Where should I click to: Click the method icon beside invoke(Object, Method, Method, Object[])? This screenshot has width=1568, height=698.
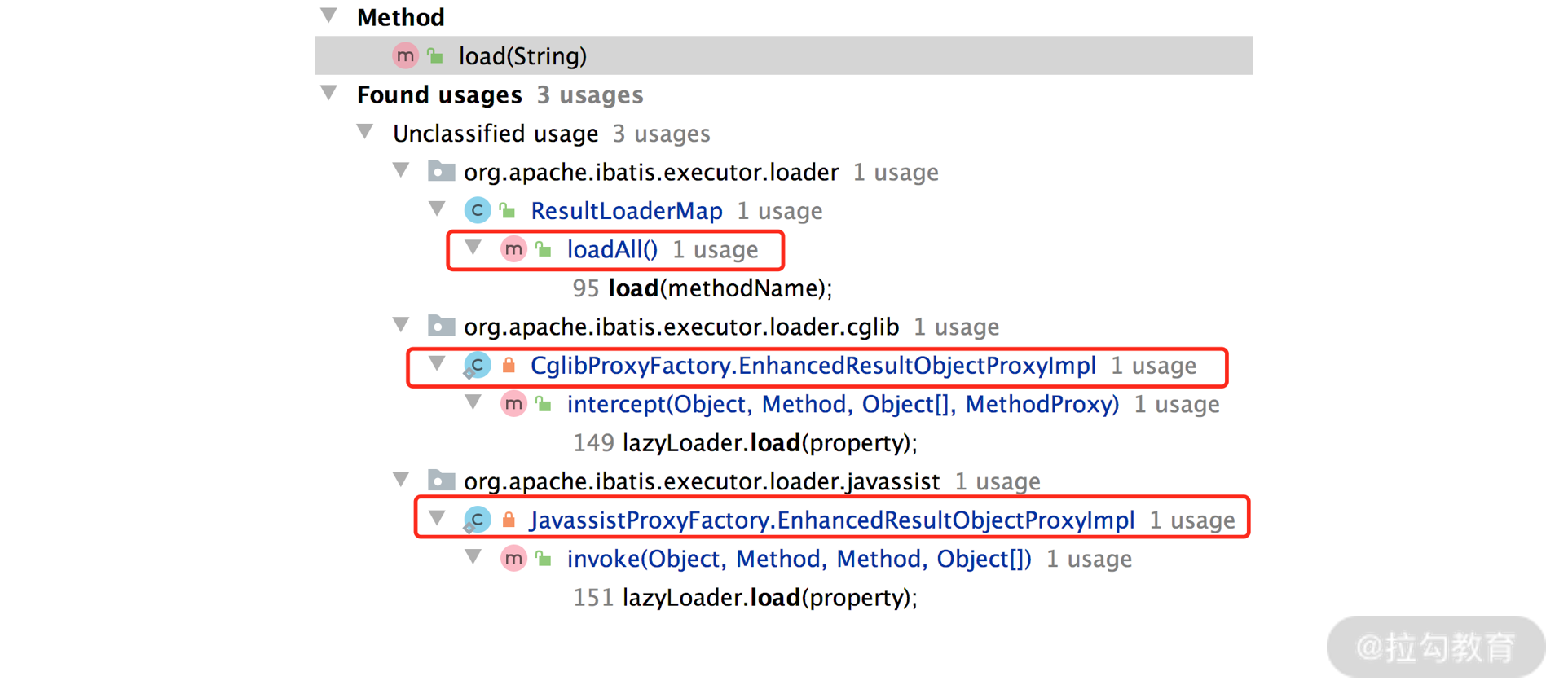click(513, 559)
